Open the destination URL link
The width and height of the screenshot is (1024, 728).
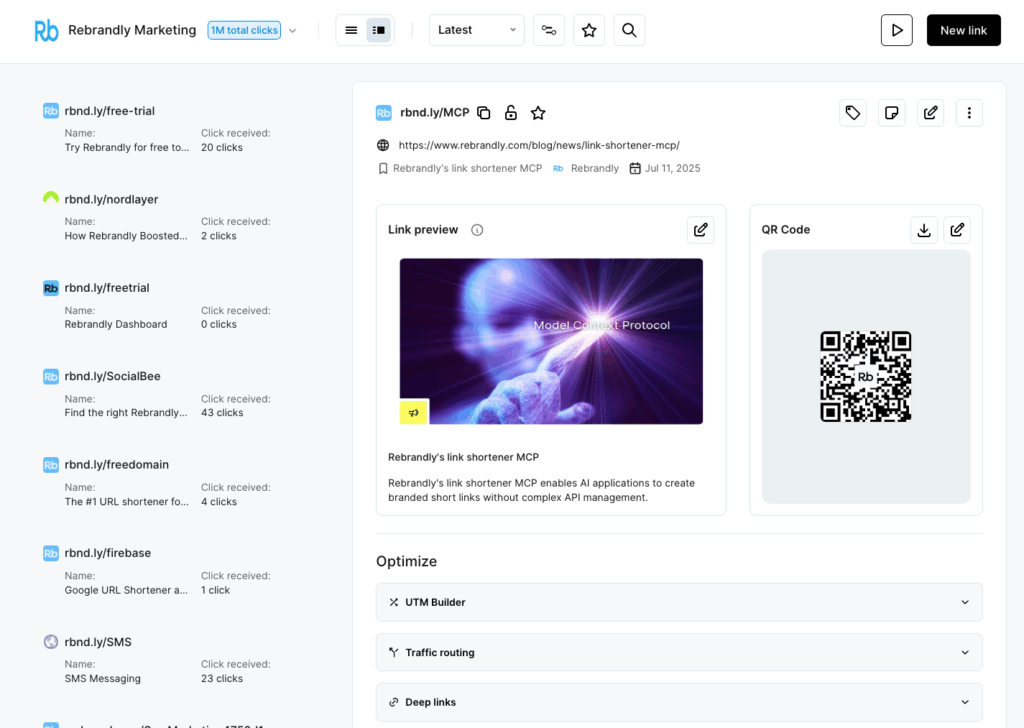coord(539,145)
